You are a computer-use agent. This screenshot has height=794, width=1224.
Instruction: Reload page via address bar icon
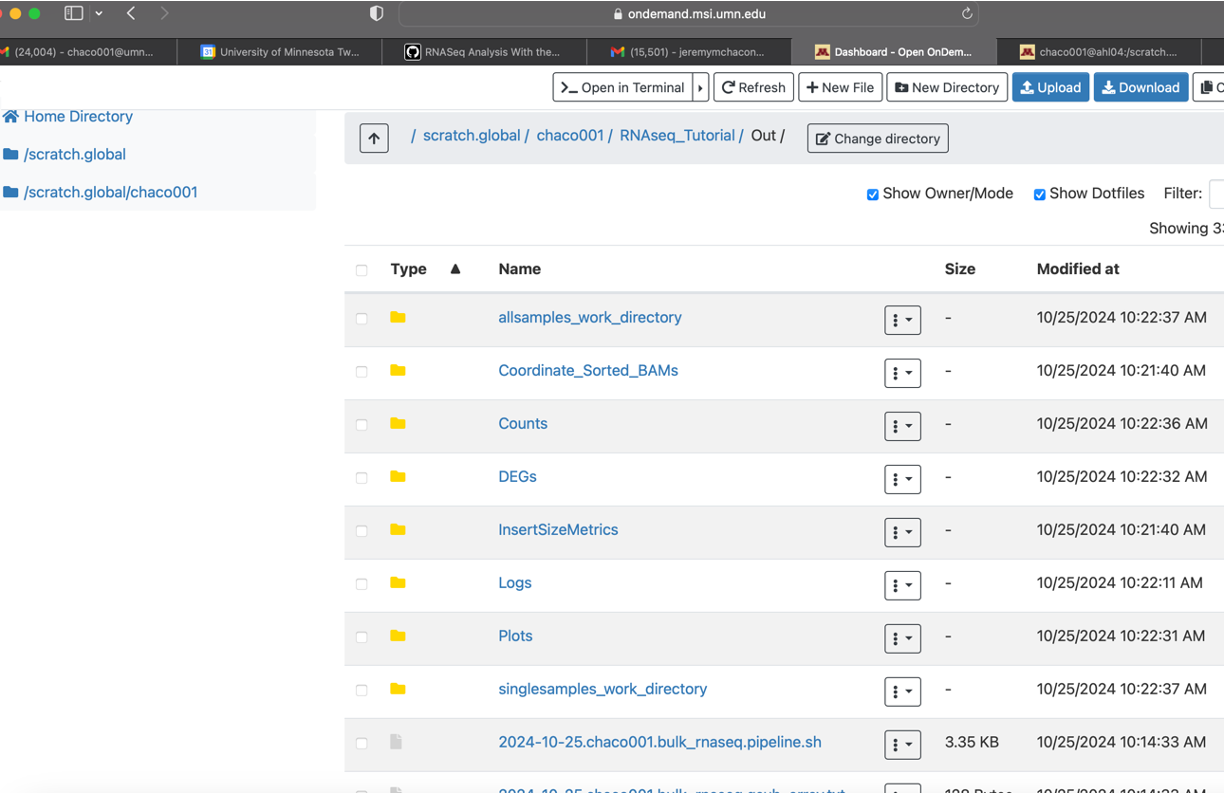(x=967, y=13)
